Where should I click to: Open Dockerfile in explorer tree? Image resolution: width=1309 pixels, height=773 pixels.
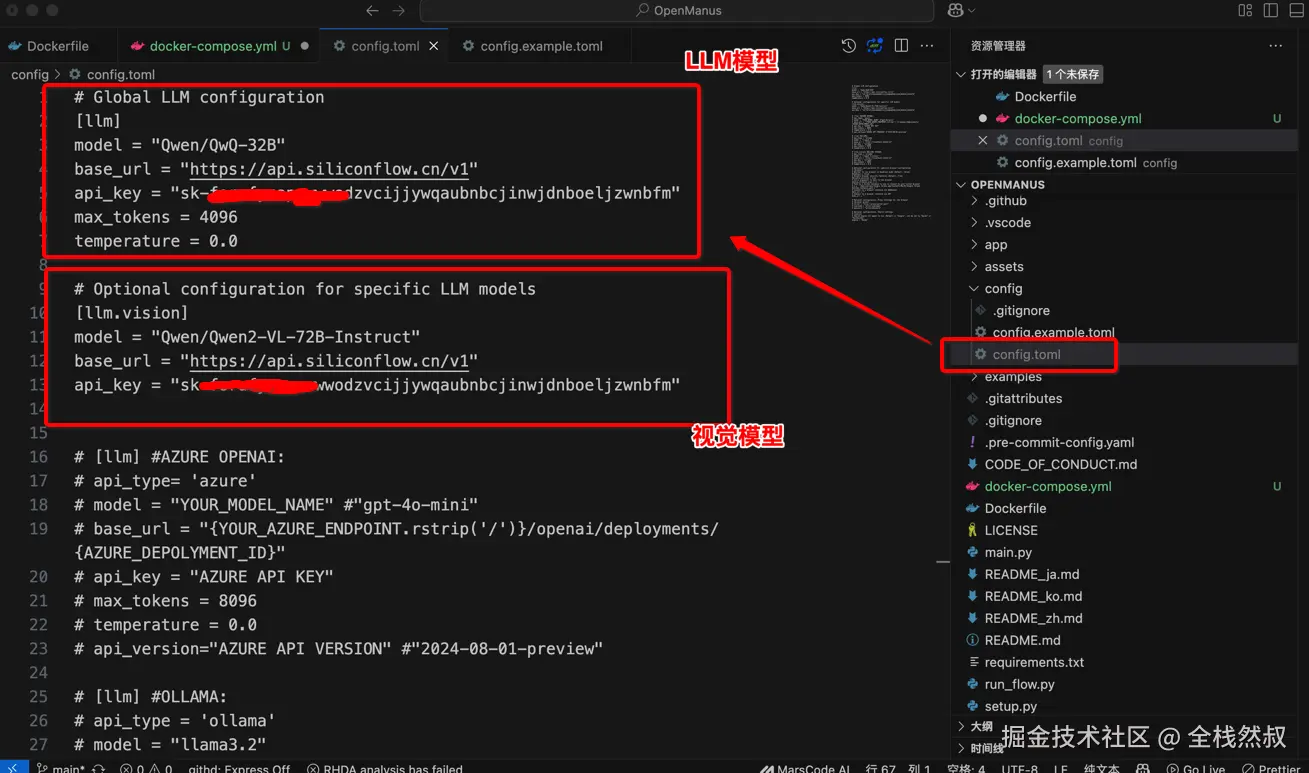(x=1015, y=509)
